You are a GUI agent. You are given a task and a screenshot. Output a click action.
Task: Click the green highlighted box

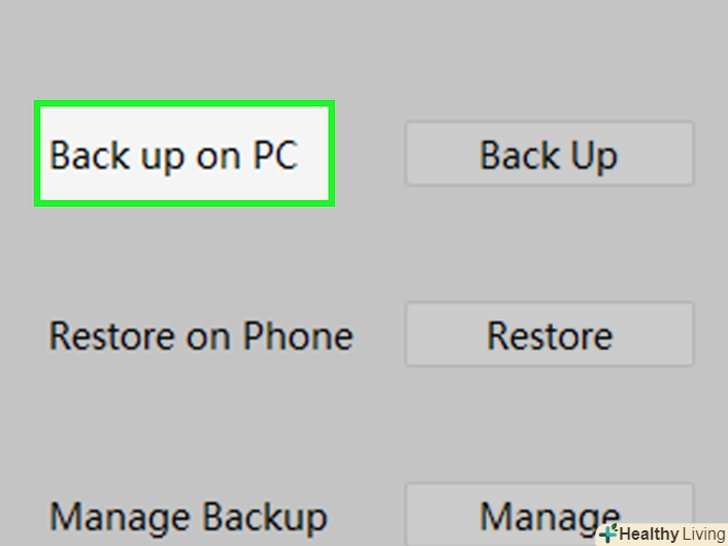[184, 154]
